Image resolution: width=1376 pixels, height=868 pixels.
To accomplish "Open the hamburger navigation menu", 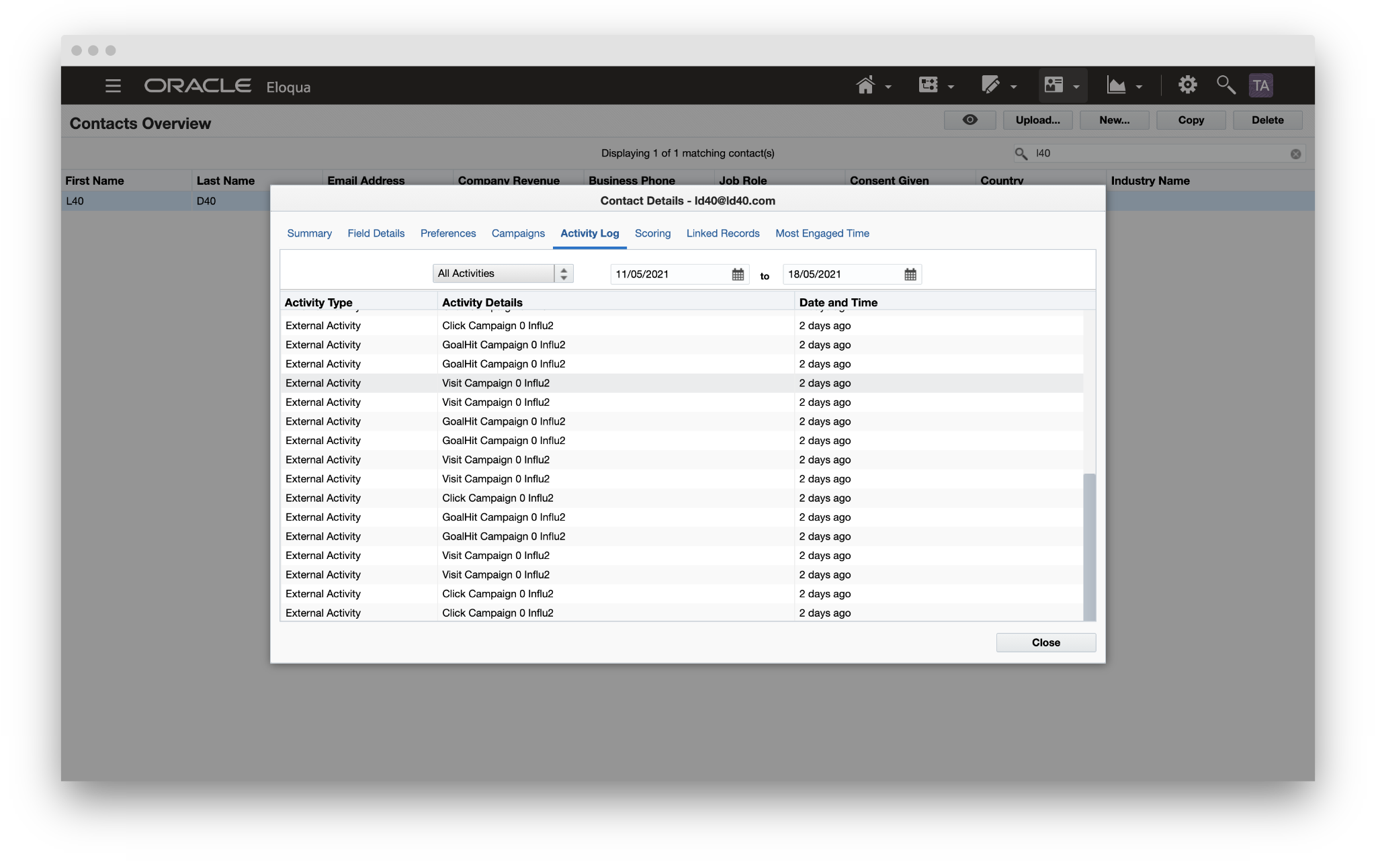I will click(x=113, y=85).
